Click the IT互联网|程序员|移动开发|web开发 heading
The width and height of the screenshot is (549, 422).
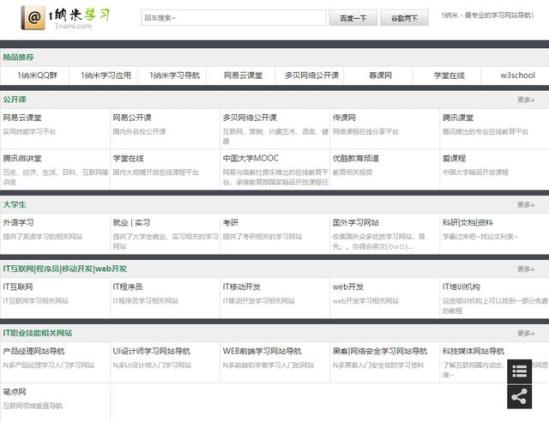[x=65, y=269]
